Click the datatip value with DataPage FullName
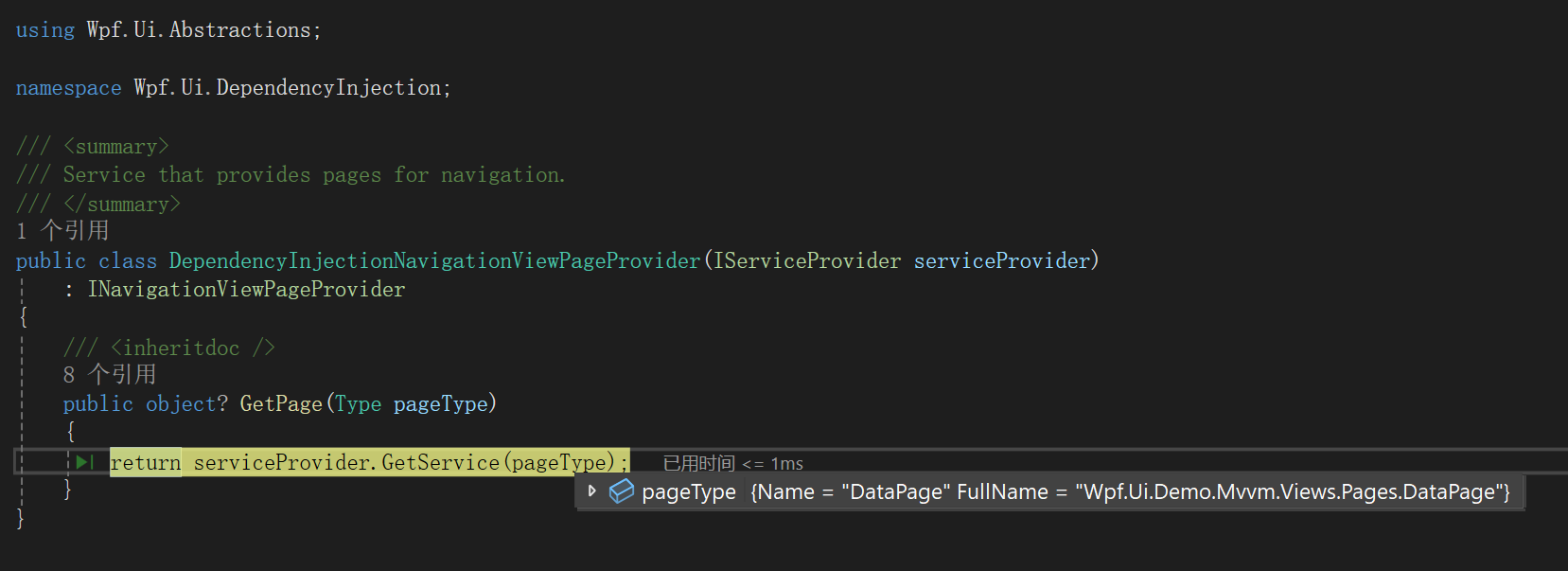Viewport: 1568px width, 571px height. (x=1131, y=492)
